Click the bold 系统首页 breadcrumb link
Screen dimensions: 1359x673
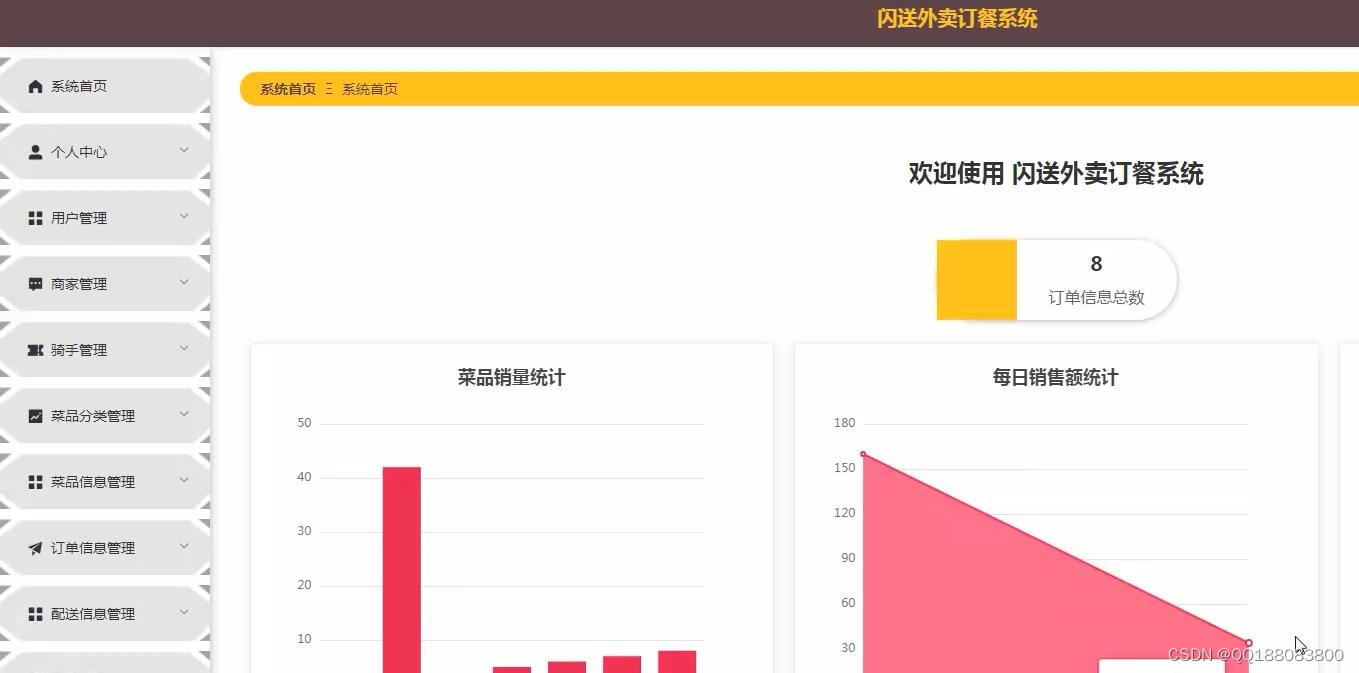point(288,89)
